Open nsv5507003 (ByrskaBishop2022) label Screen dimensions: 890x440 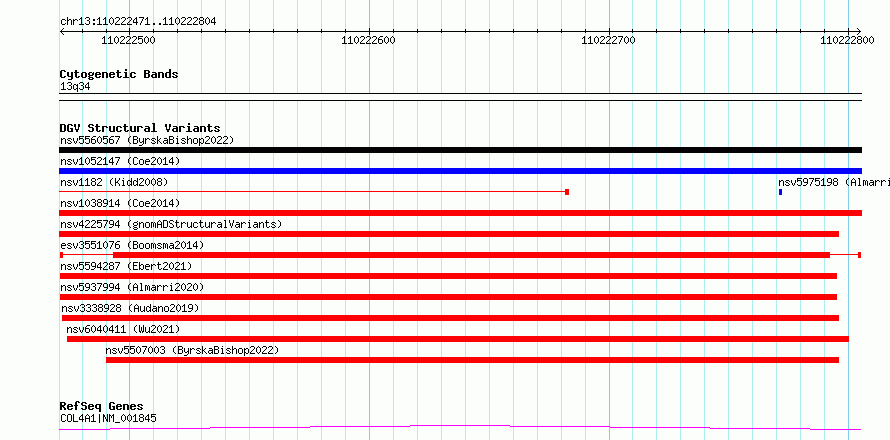pyautogui.click(x=192, y=350)
